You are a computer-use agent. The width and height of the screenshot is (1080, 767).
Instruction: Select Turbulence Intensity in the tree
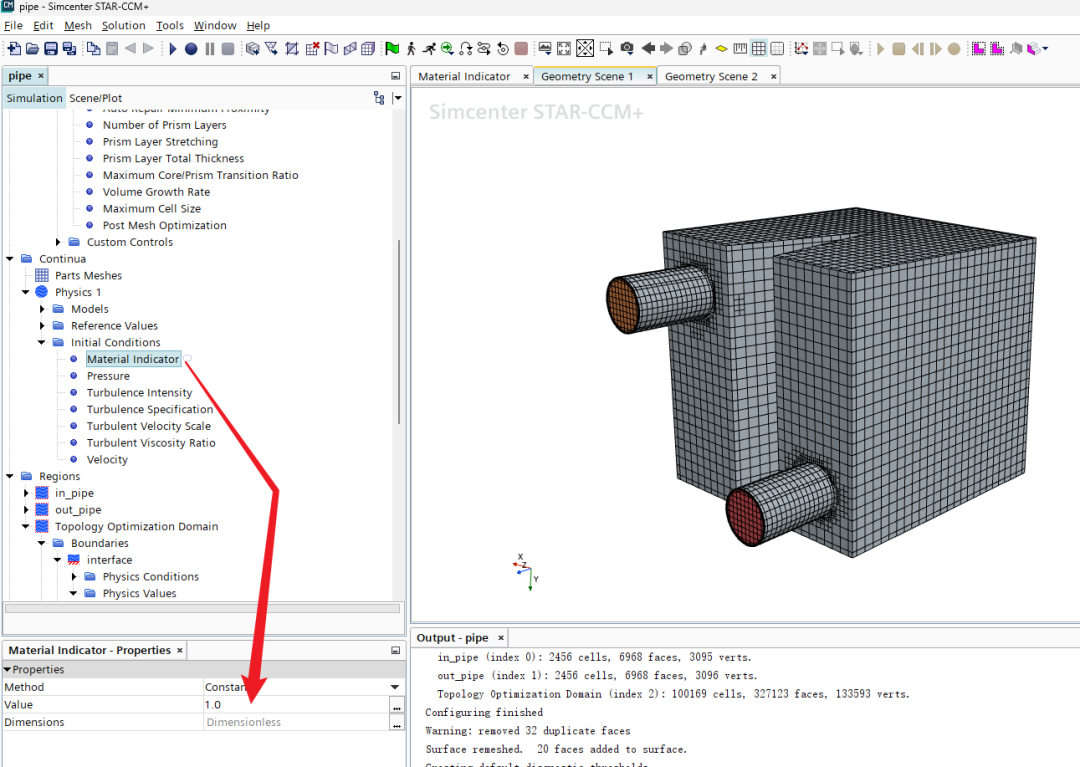[x=139, y=392]
